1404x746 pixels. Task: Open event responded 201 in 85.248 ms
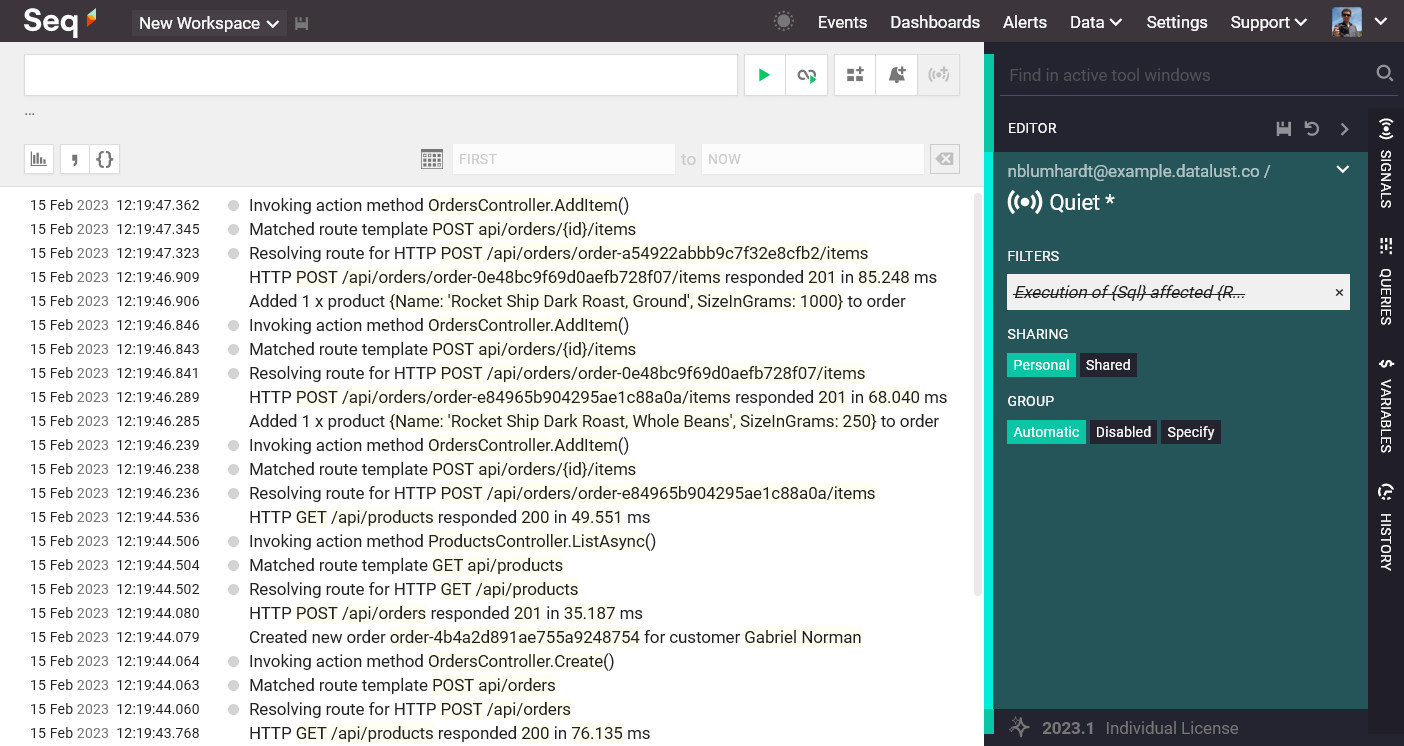(593, 277)
